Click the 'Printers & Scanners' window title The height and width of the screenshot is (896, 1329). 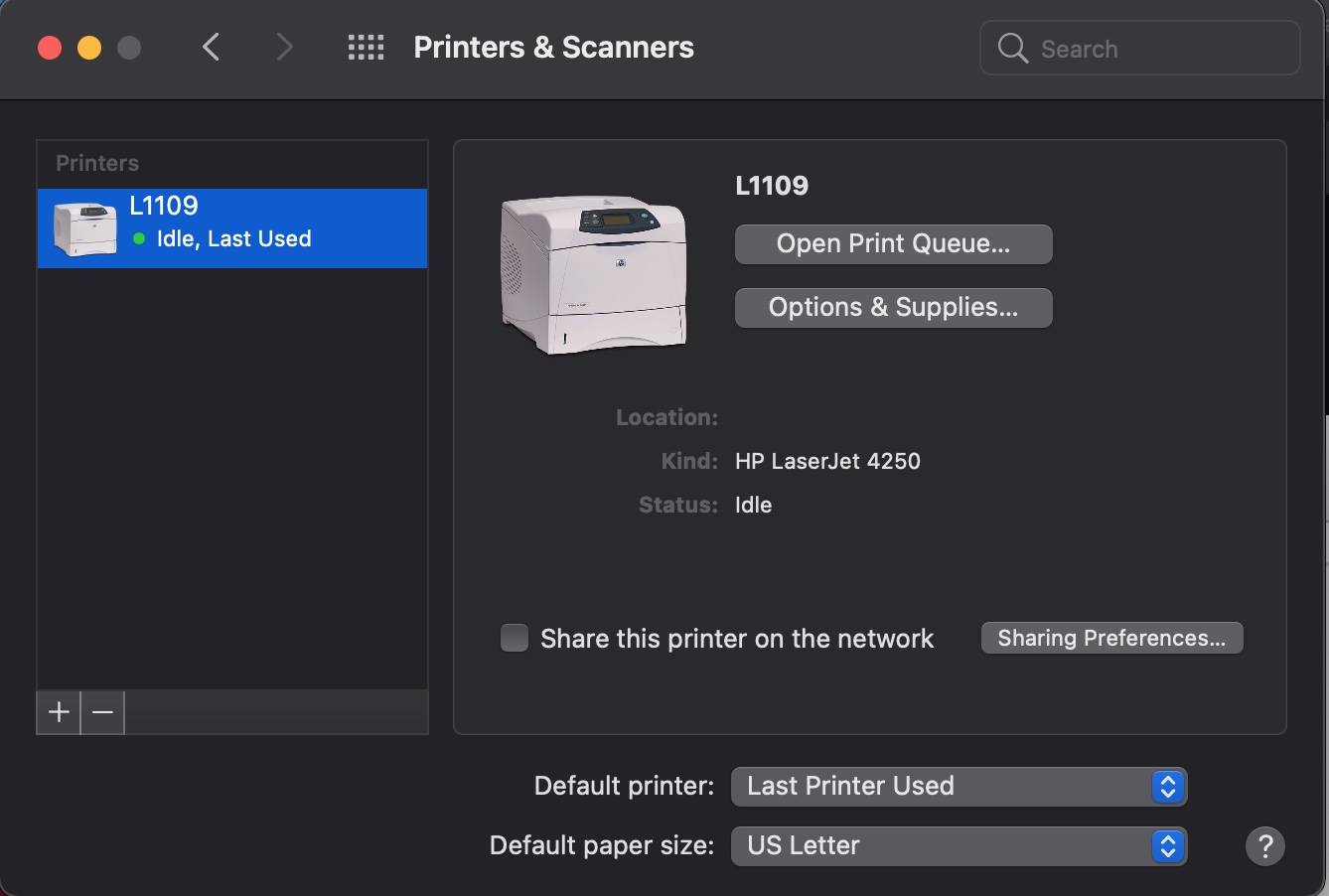click(553, 47)
